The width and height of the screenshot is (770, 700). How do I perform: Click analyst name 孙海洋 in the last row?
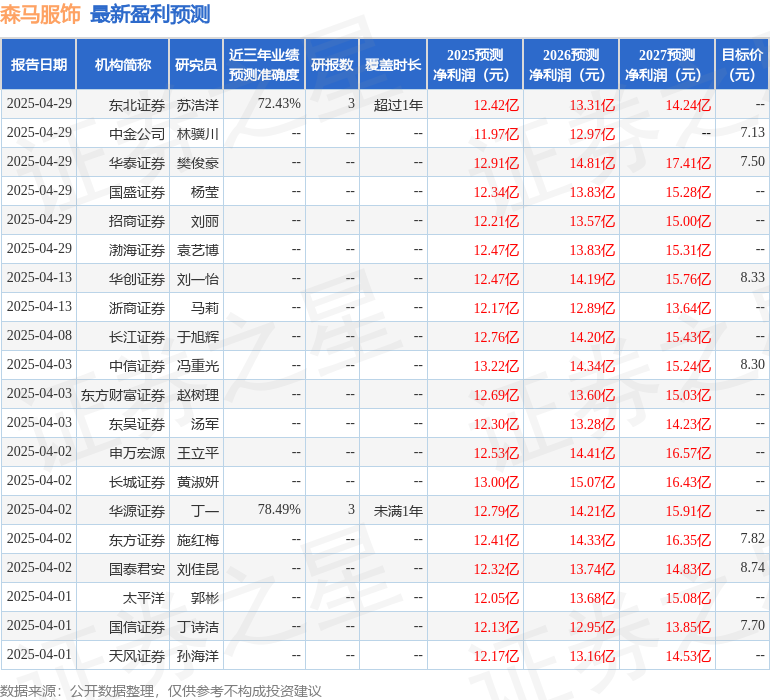pyautogui.click(x=198, y=655)
